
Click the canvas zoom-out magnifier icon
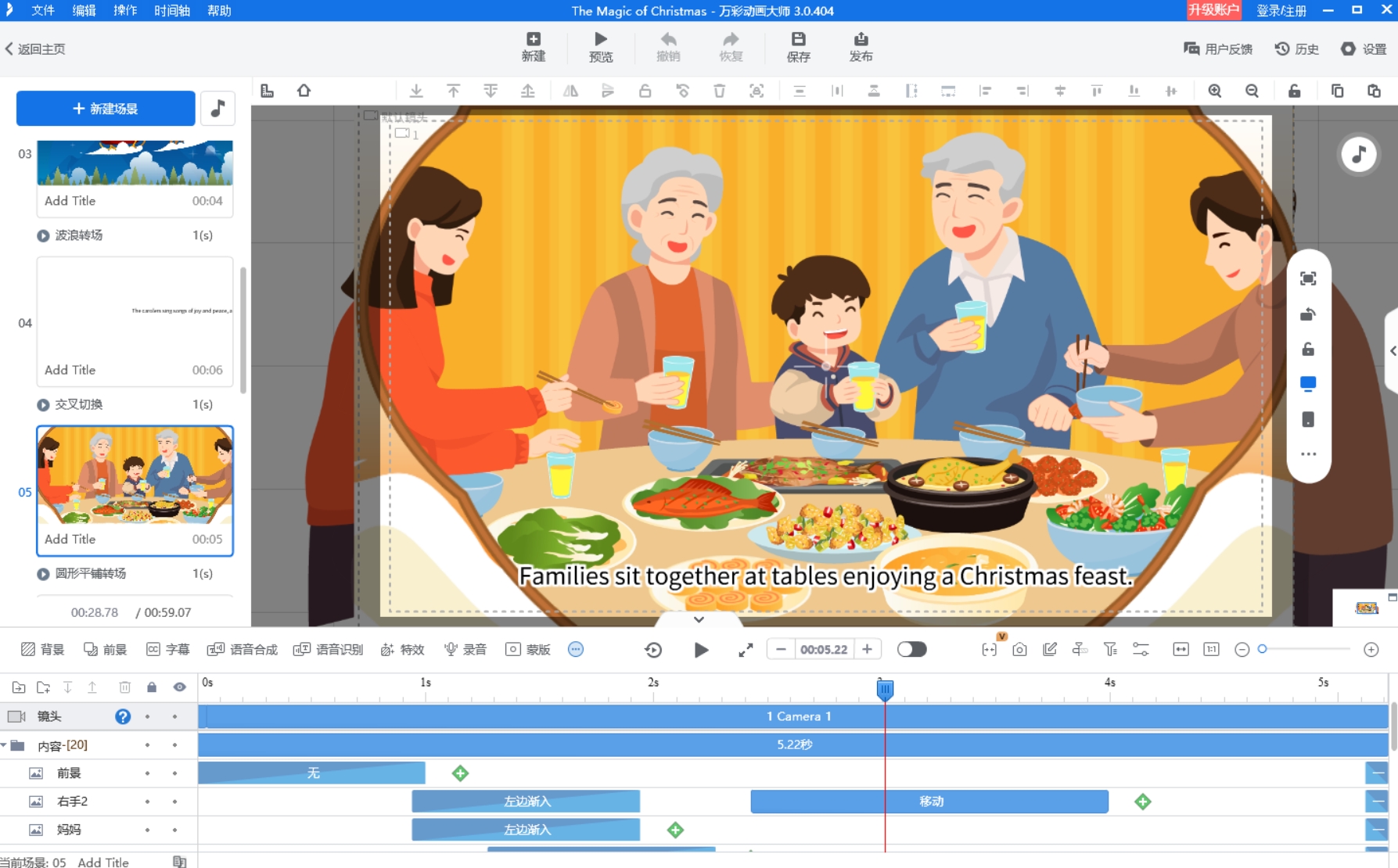point(1252,91)
